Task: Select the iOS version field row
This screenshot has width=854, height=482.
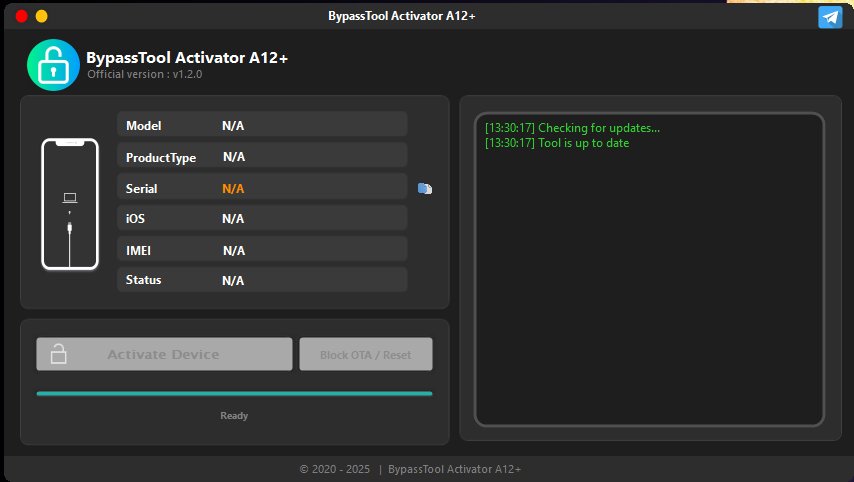Action: click(x=262, y=218)
